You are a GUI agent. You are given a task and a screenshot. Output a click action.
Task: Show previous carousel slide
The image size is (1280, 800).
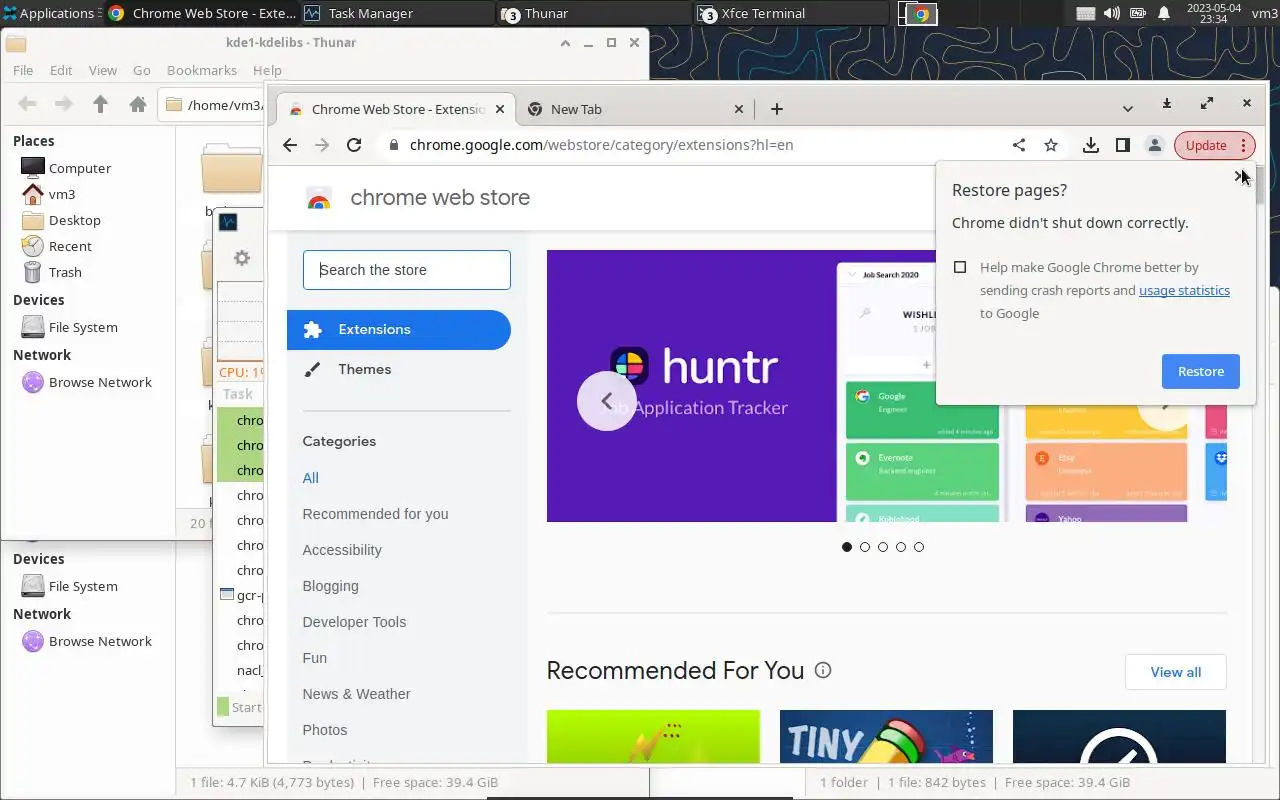pyautogui.click(x=607, y=401)
